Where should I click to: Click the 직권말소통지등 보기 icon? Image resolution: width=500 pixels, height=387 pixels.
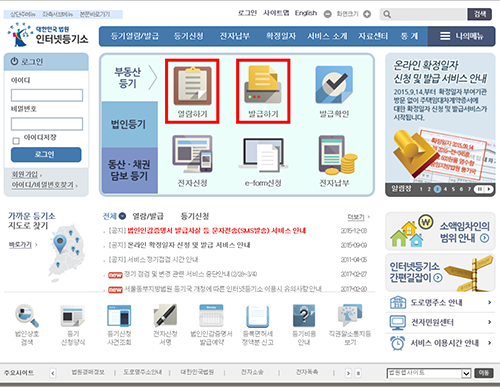pyautogui.click(x=350, y=315)
